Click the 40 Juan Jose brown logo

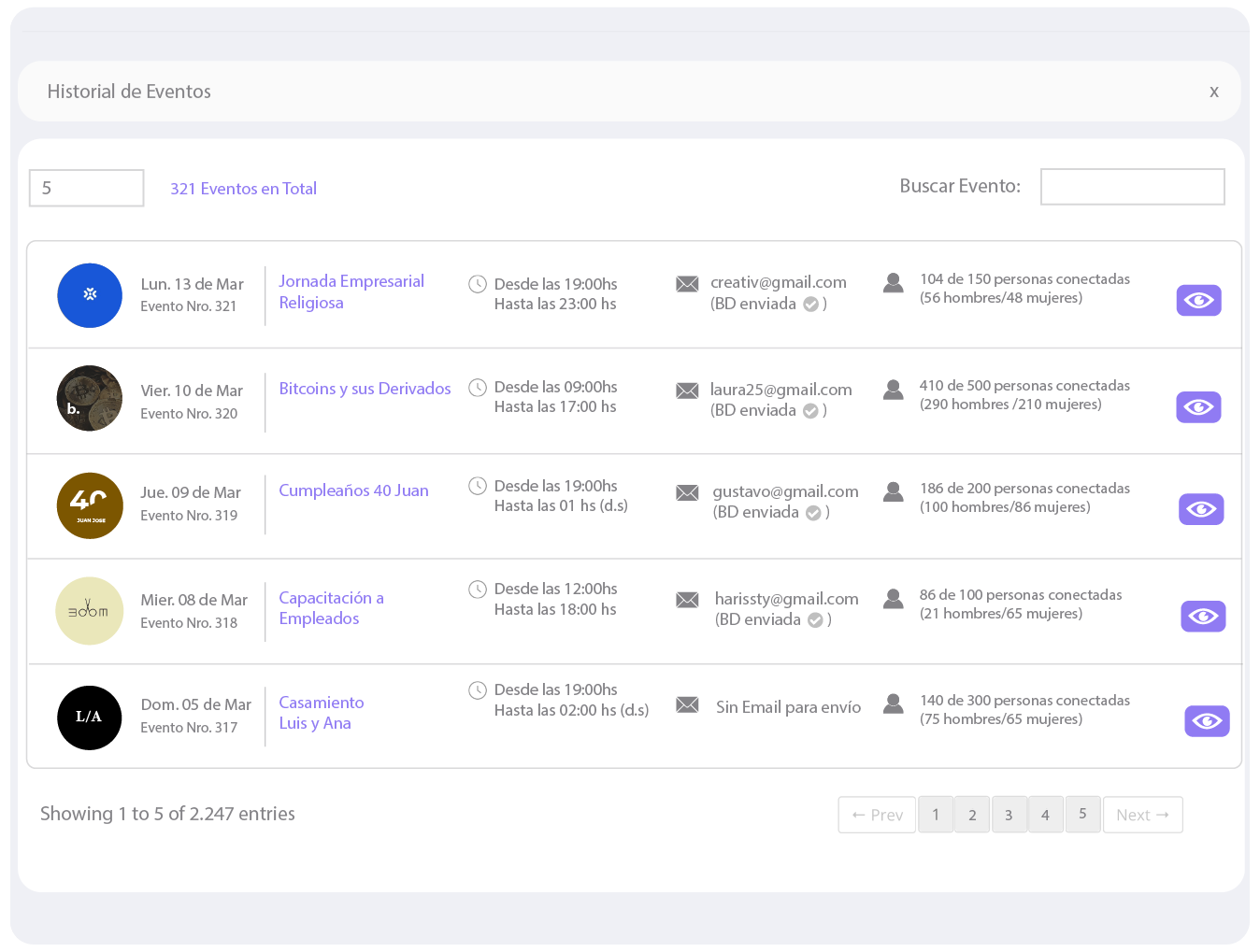coord(90,505)
